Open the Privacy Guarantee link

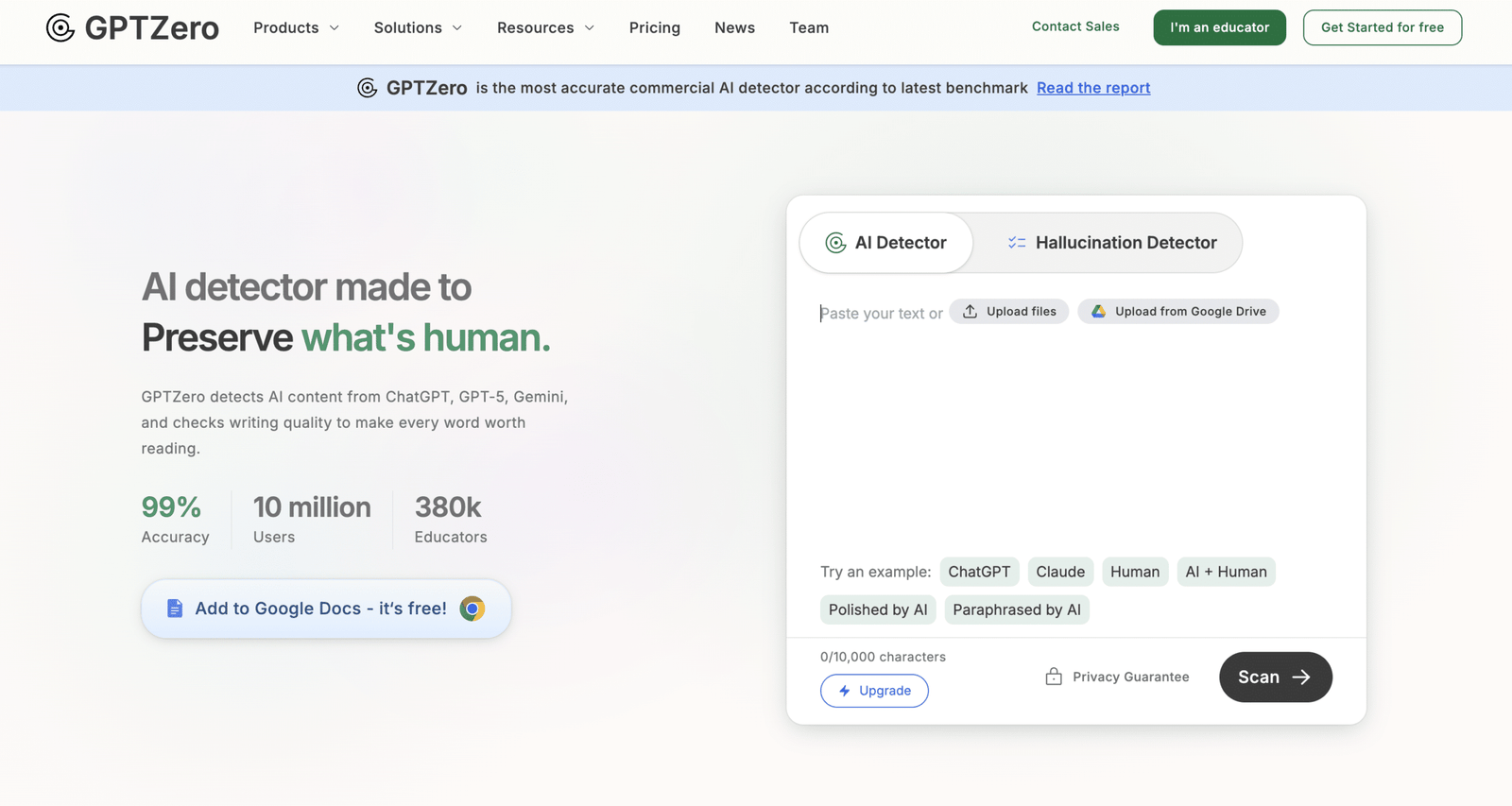[x=1118, y=677]
